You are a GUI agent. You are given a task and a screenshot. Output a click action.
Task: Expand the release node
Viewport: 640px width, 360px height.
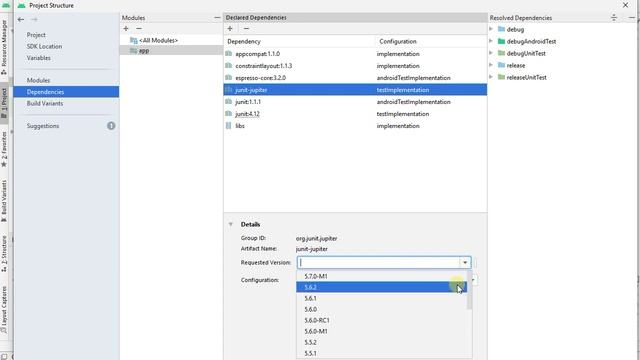click(491, 65)
